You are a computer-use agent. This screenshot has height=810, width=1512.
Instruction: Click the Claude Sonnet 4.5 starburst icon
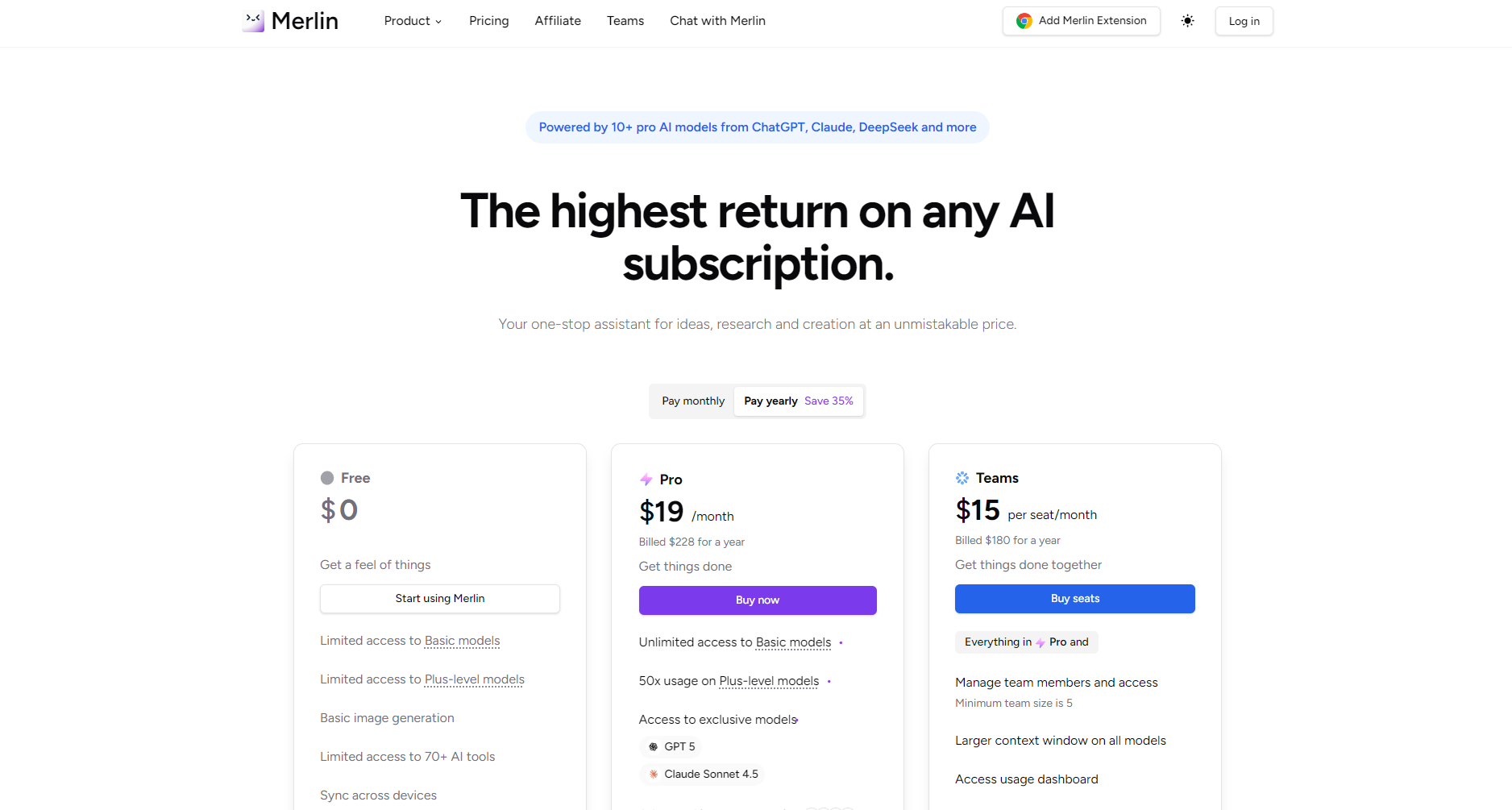pyautogui.click(x=654, y=775)
